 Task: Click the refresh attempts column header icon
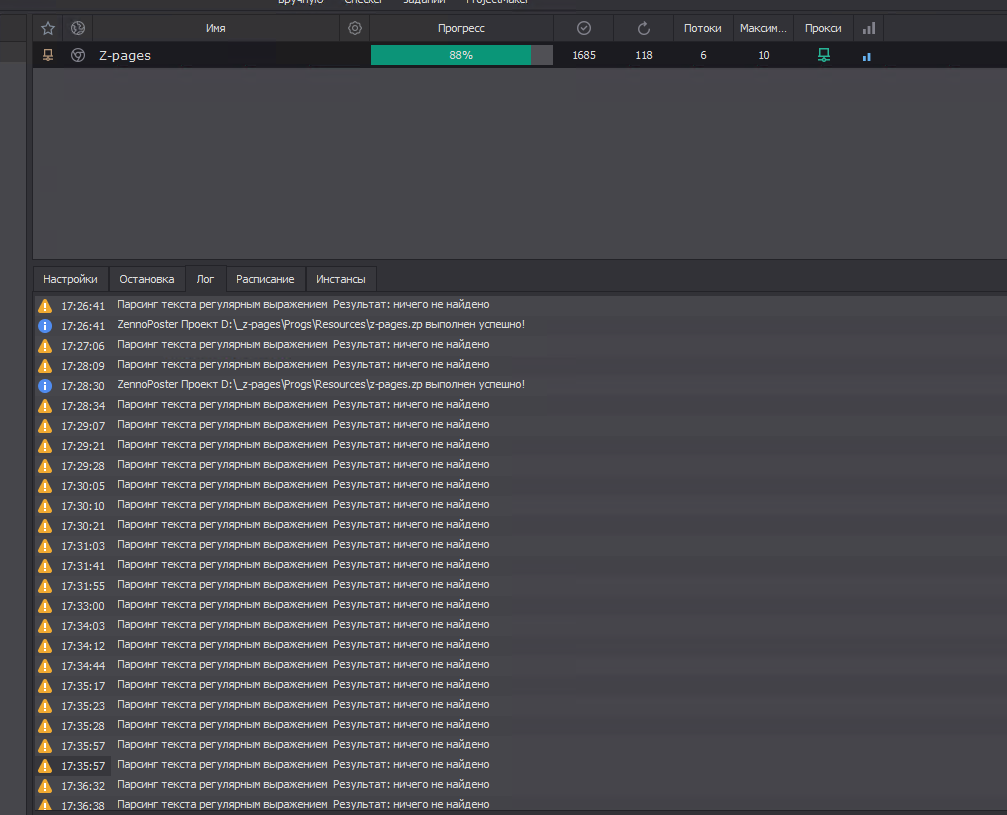coord(644,28)
